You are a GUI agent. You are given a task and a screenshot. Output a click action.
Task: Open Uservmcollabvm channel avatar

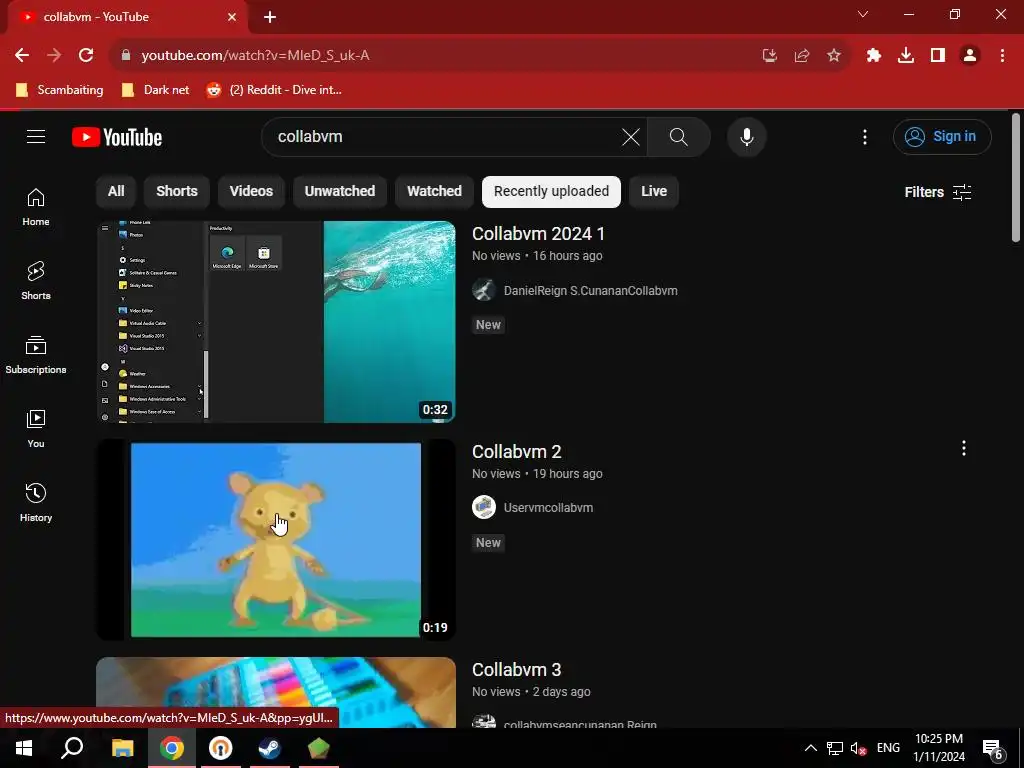[484, 507]
